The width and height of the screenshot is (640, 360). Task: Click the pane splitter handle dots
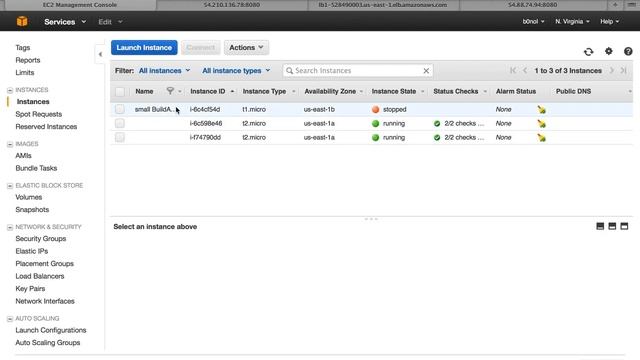(x=371, y=219)
